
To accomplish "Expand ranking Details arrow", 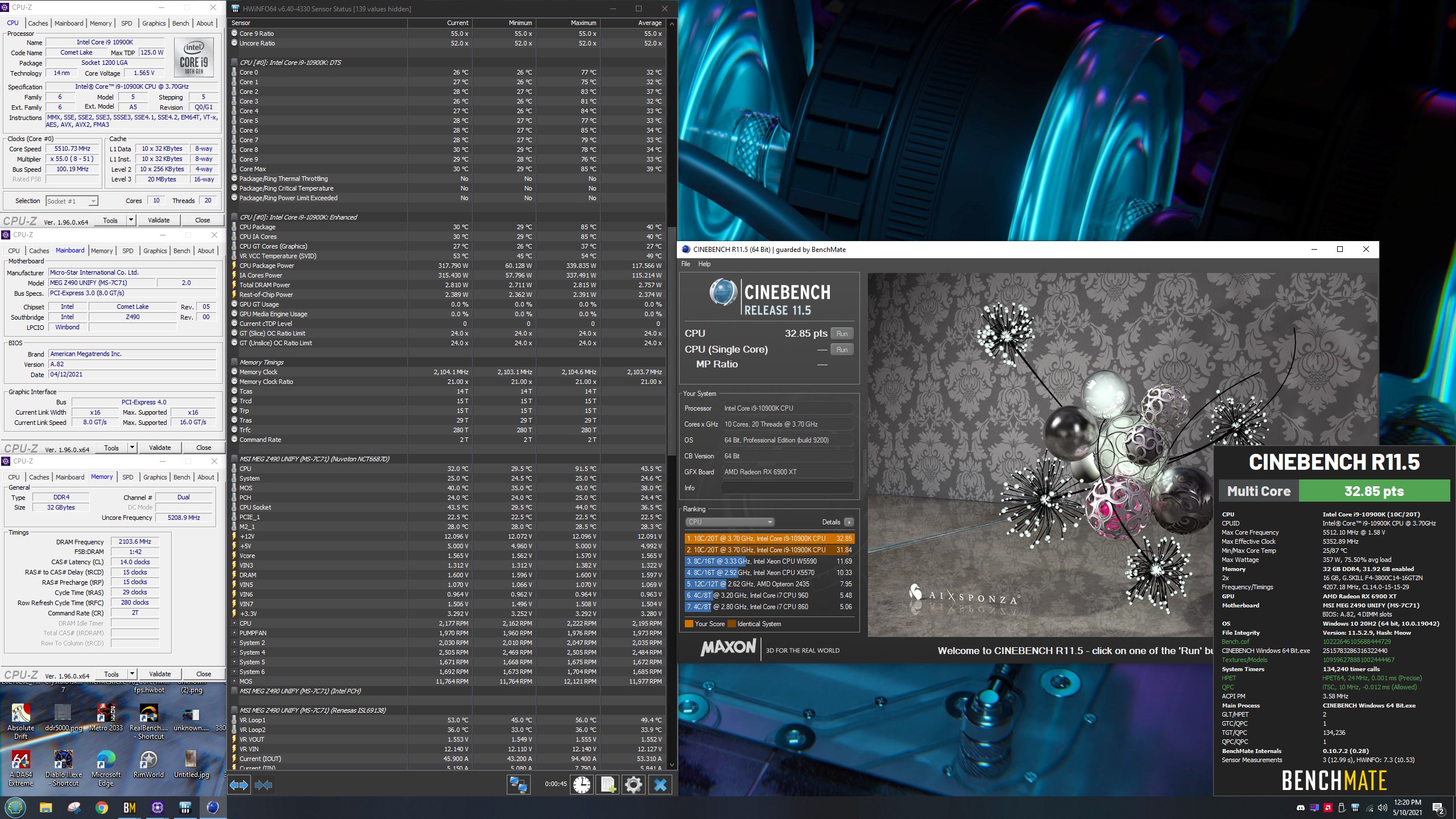I will pyautogui.click(x=849, y=522).
